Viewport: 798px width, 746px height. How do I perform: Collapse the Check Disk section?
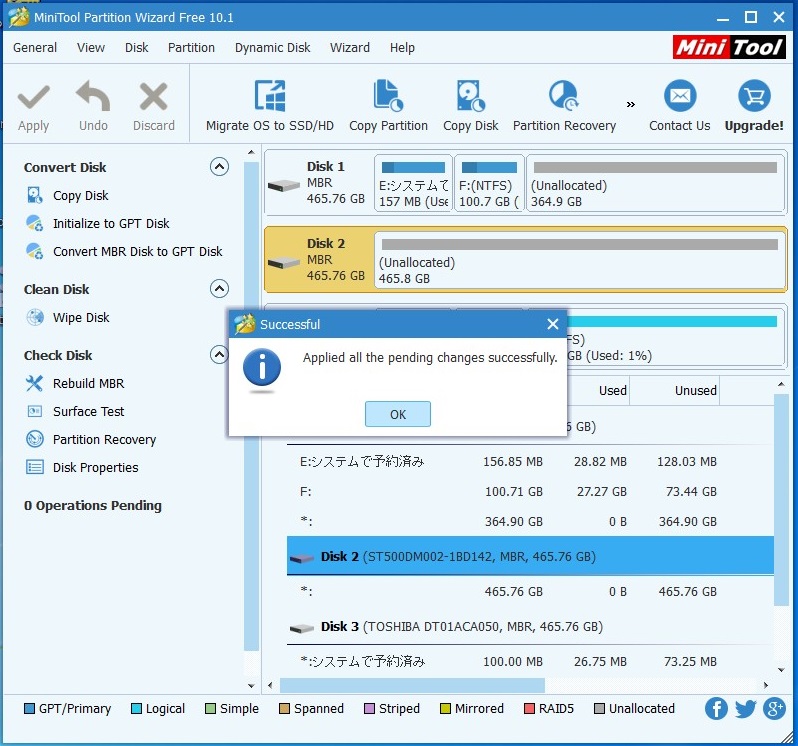tap(219, 354)
